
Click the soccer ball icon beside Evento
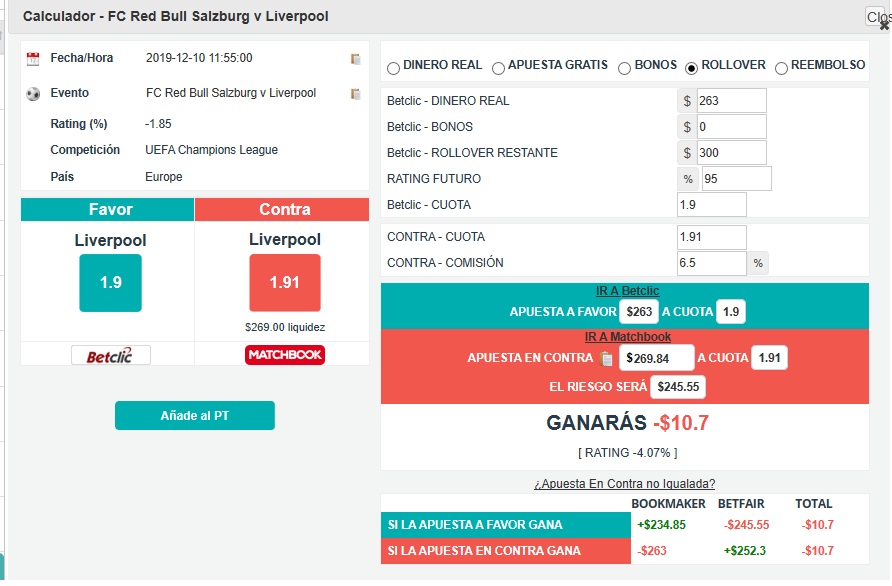click(x=33, y=94)
